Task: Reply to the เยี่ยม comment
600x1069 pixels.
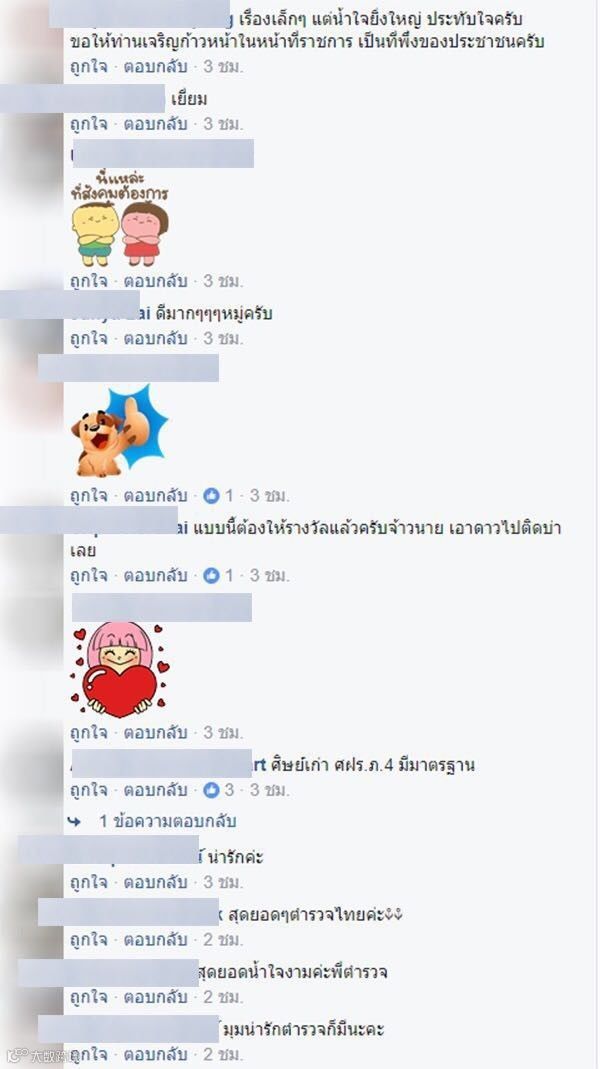Action: tap(155, 124)
